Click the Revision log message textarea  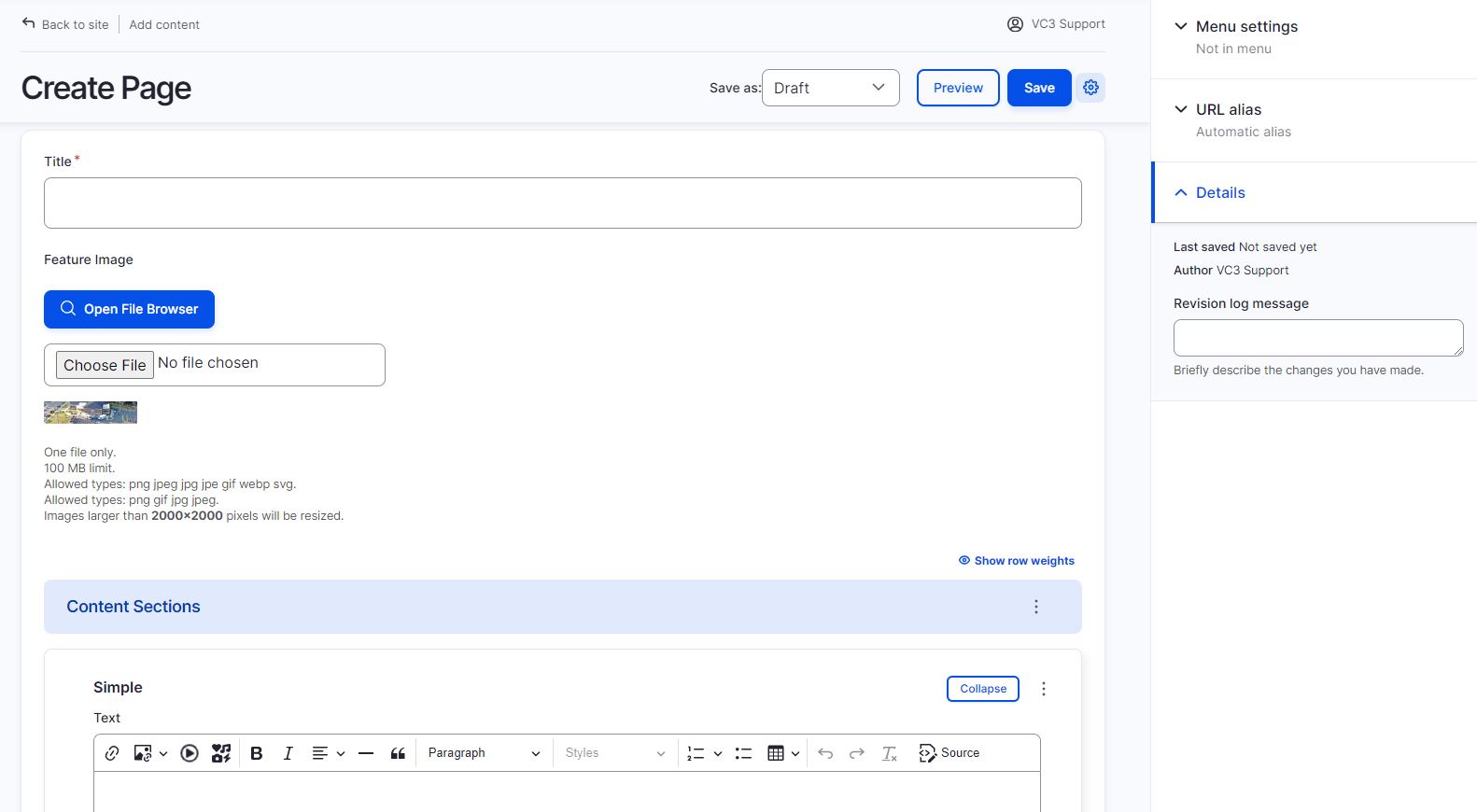(x=1318, y=338)
